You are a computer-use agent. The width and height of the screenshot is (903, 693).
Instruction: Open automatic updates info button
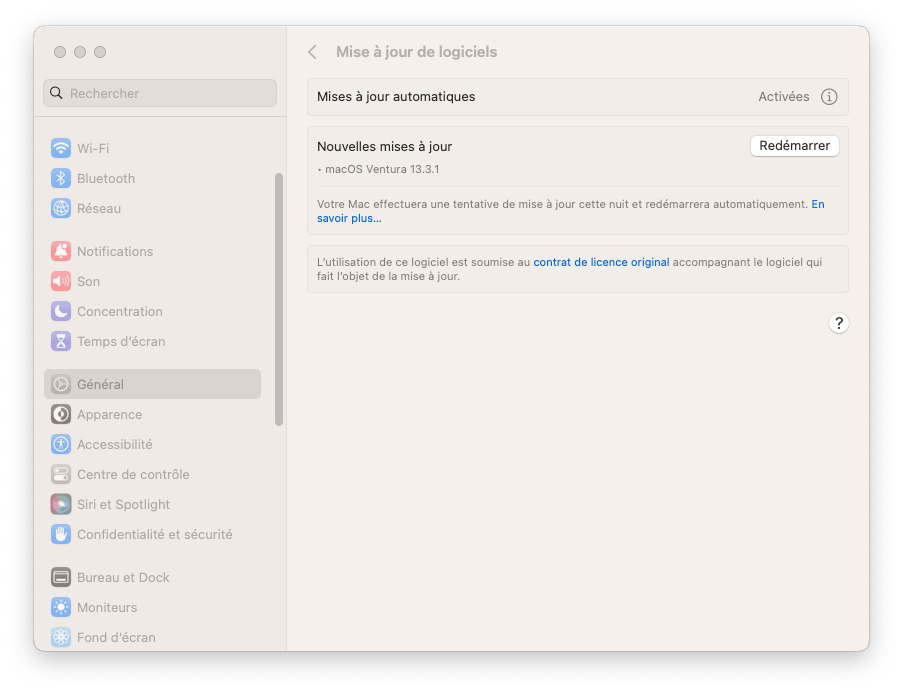point(829,97)
